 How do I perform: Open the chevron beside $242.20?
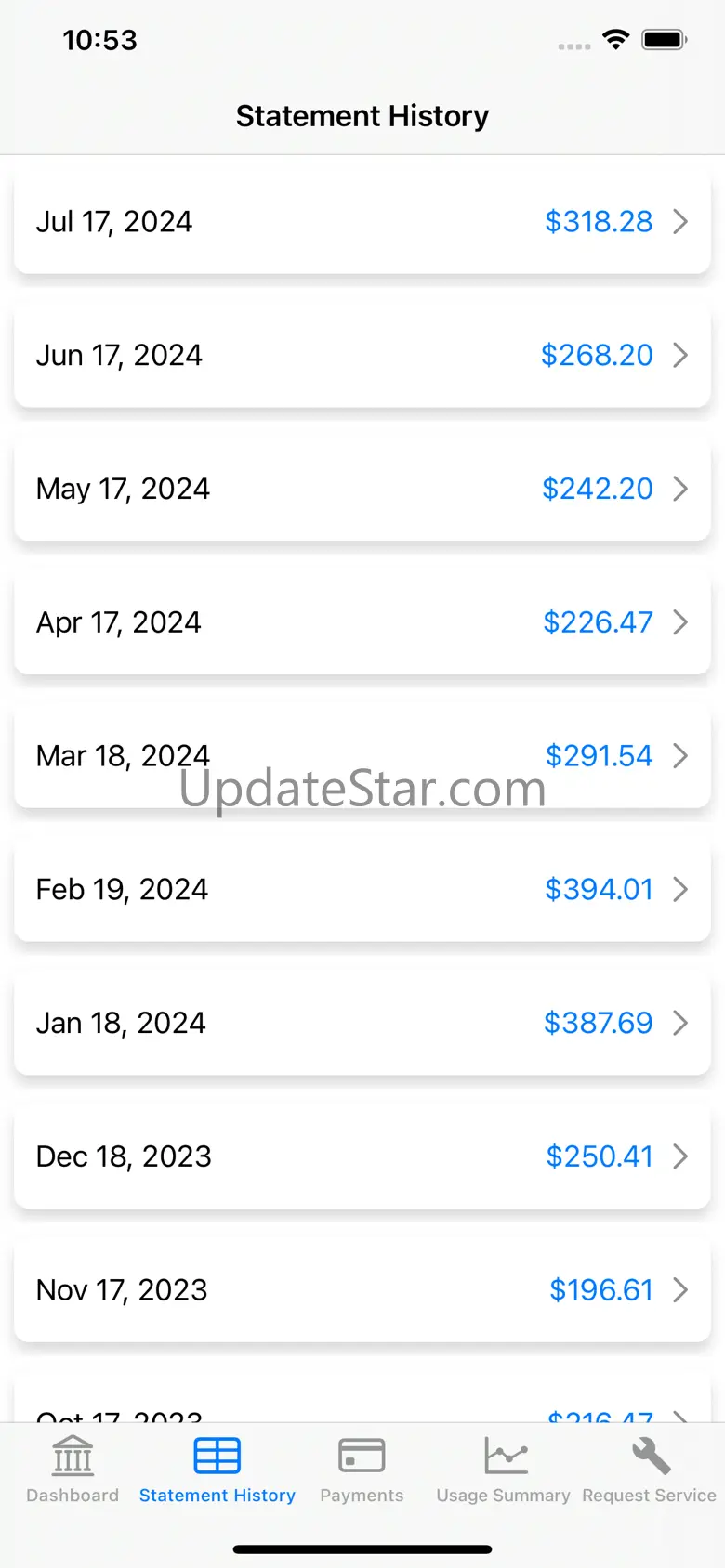680,489
